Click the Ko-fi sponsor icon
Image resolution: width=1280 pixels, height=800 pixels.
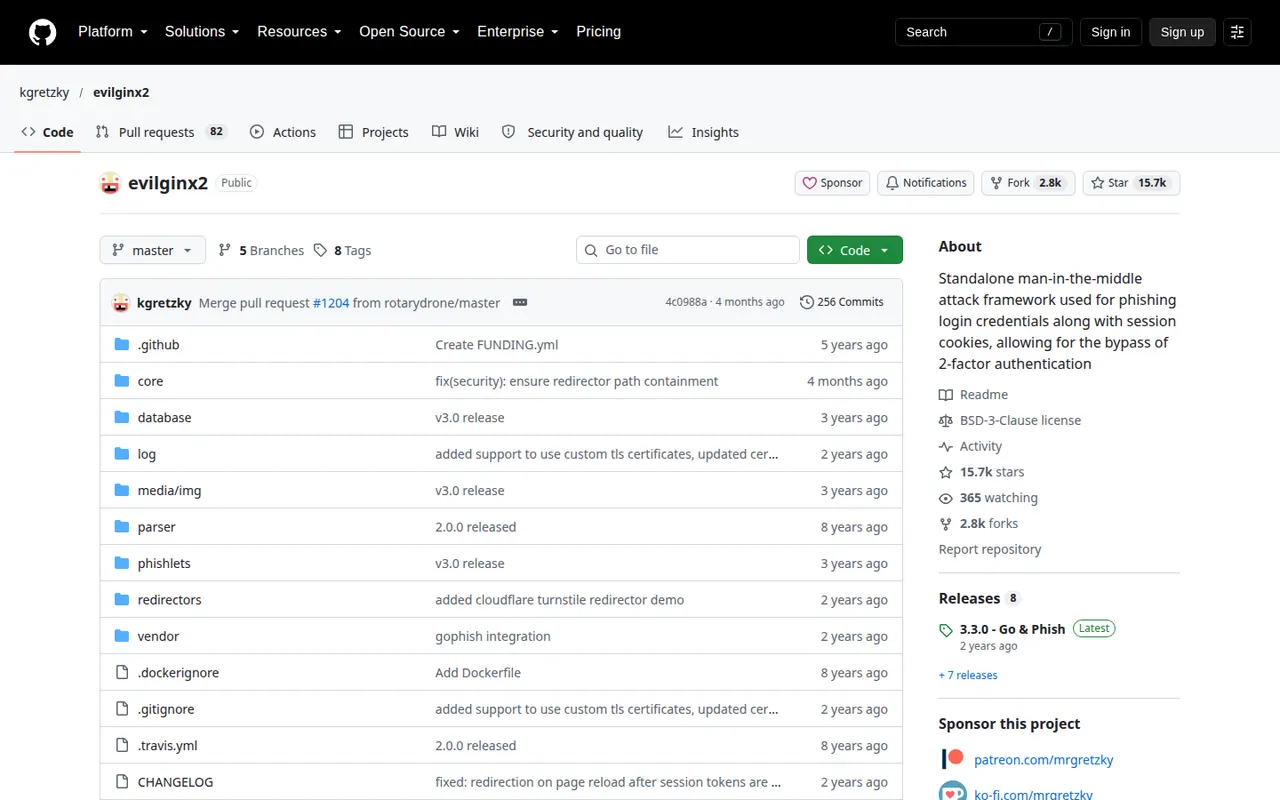(x=953, y=792)
